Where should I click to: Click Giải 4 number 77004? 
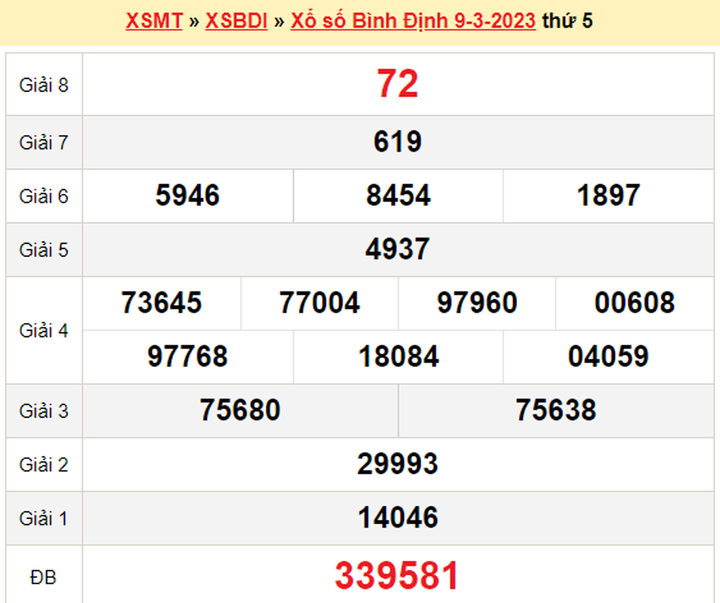[319, 303]
